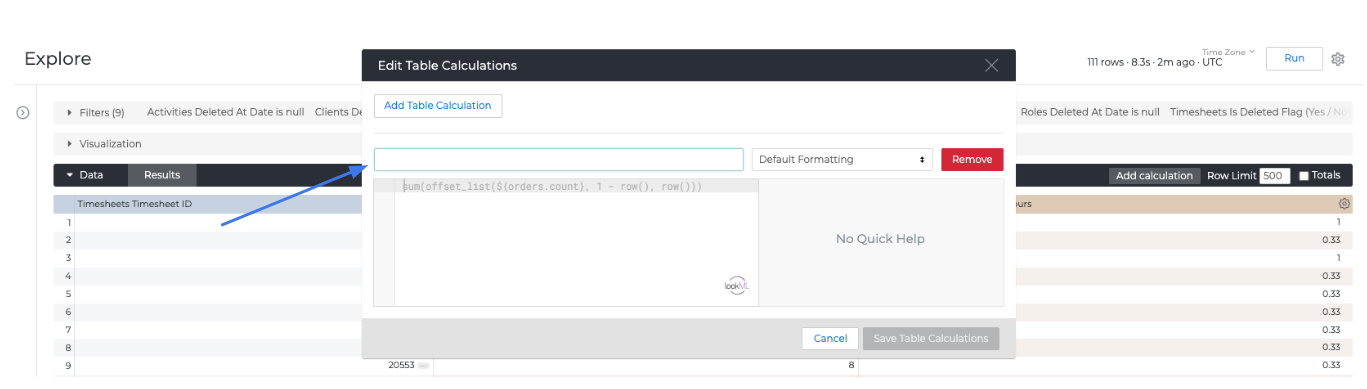Open the hours column gear options
The width and height of the screenshot is (1367, 389).
1344,204
